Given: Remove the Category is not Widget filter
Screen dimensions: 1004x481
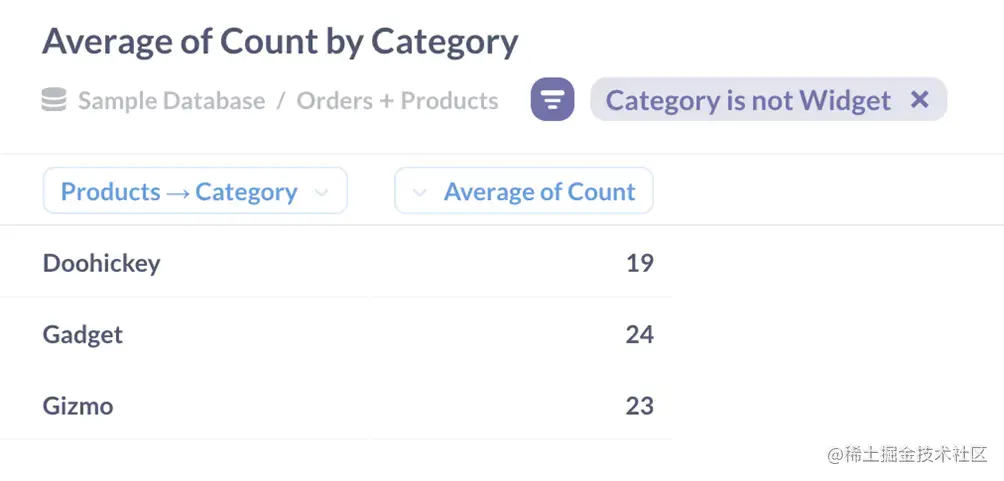Looking at the screenshot, I should 920,100.
